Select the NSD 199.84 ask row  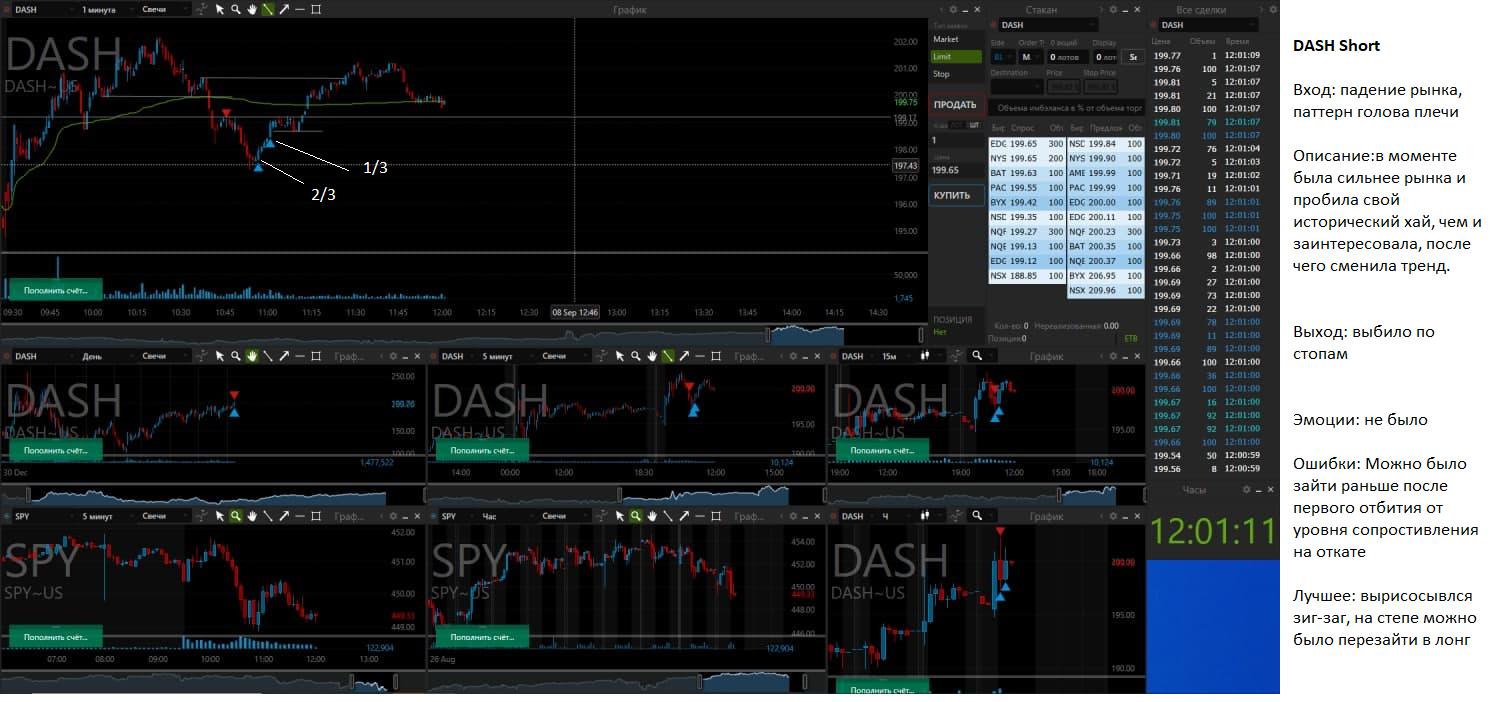pos(1106,144)
